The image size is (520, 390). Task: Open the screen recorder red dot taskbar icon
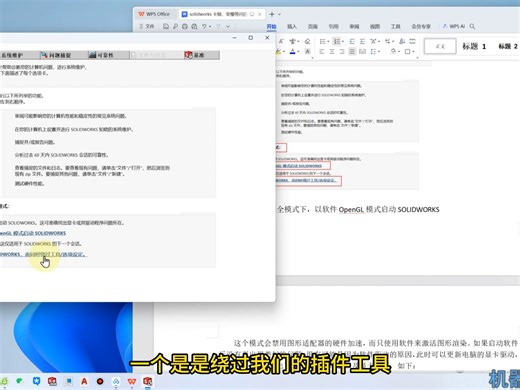pyautogui.click(x=100, y=381)
